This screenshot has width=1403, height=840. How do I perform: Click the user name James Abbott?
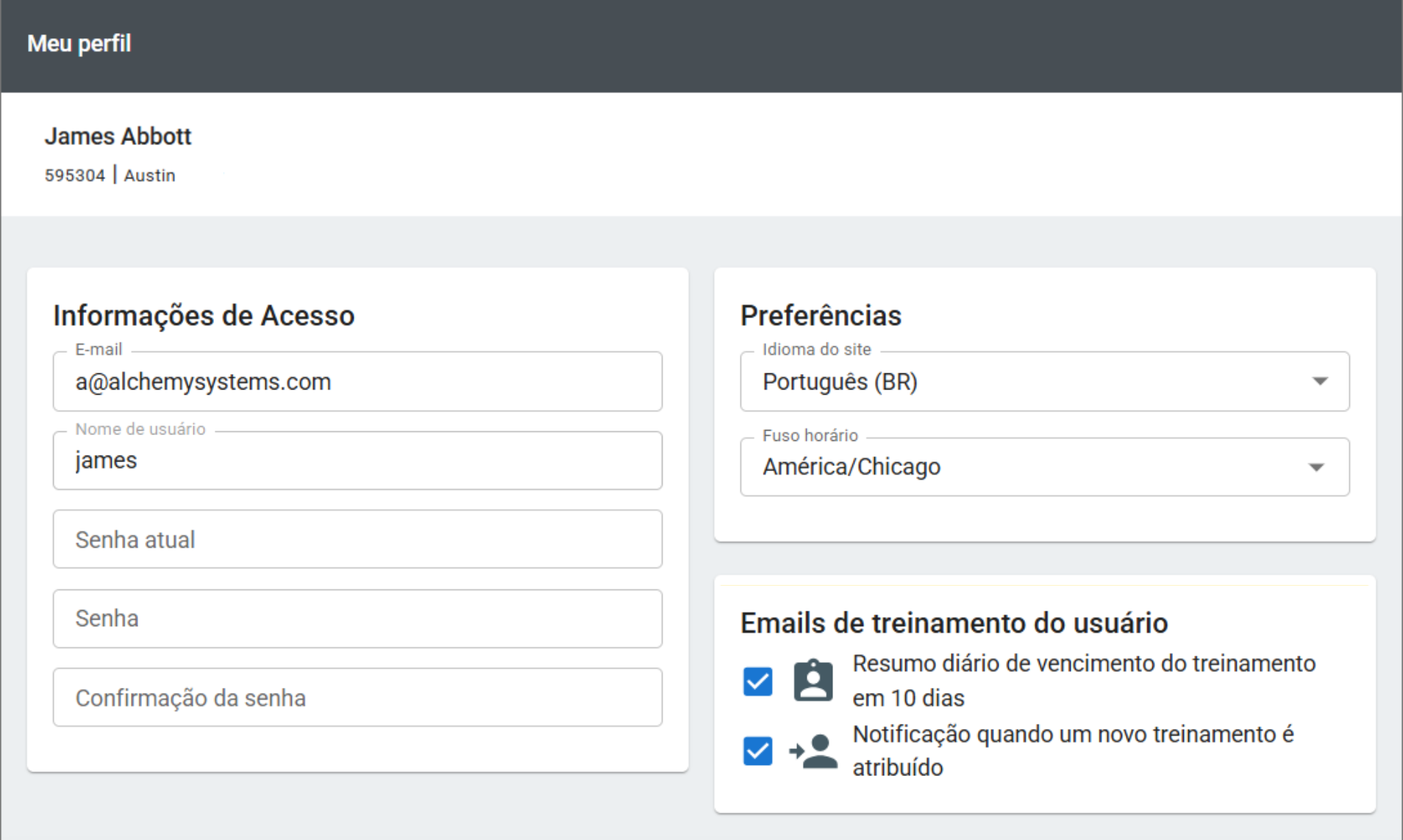118,136
